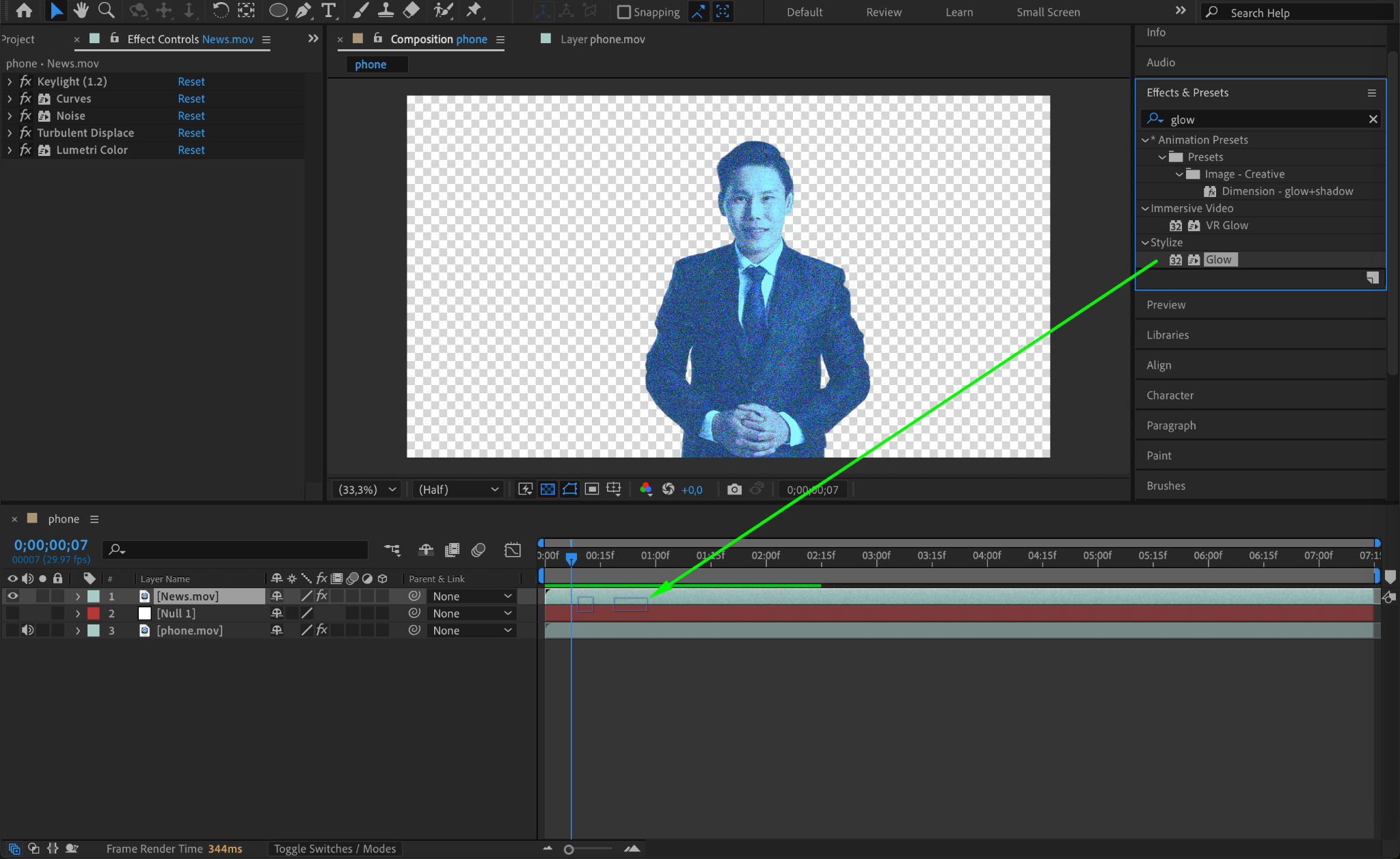Screen dimensions: 1400x859
Task: Switch to the Layer phone.mov tab
Action: [602, 40]
